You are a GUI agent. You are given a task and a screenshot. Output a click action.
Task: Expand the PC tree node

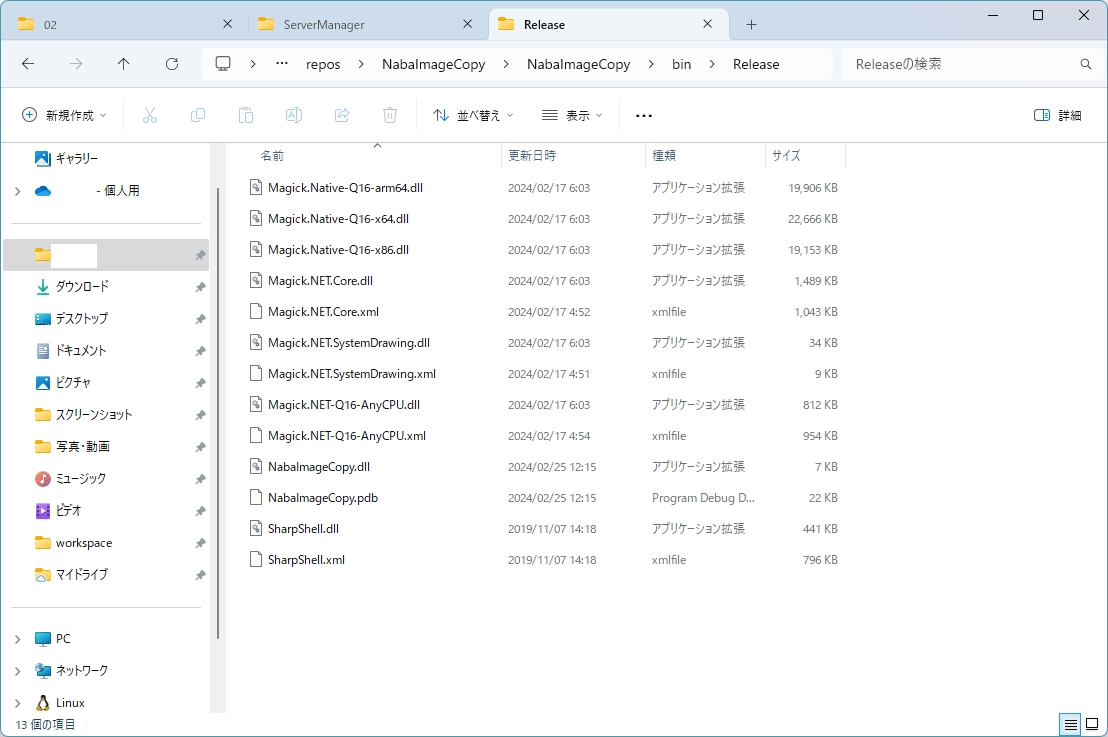18,639
